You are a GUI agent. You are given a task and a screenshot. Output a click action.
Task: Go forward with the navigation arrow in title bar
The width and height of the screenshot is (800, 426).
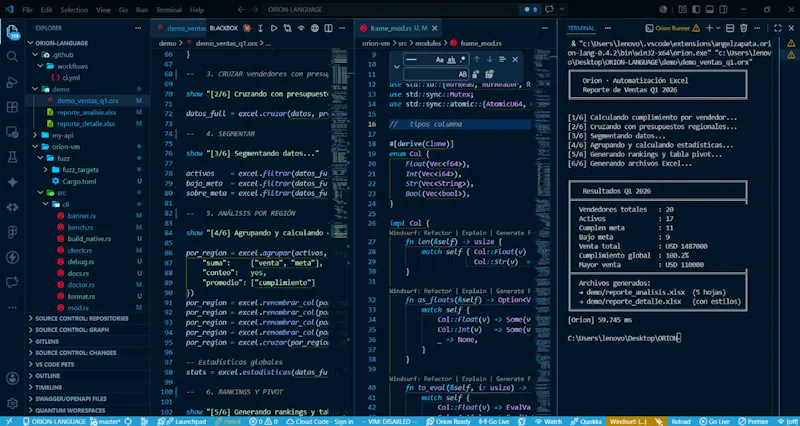[x=255, y=9]
